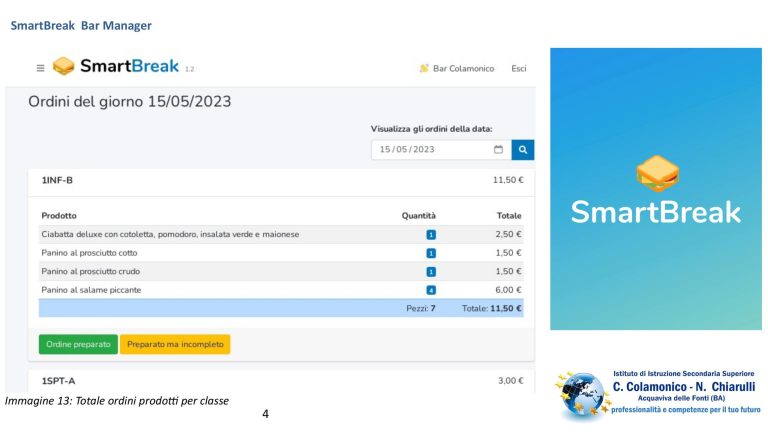The width and height of the screenshot is (768, 432).
Task: Open the calendar picker icon
Action: point(498,149)
